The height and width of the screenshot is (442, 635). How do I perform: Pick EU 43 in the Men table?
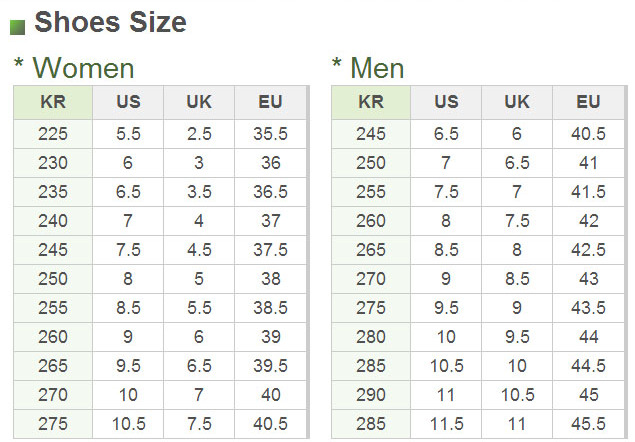coord(588,278)
